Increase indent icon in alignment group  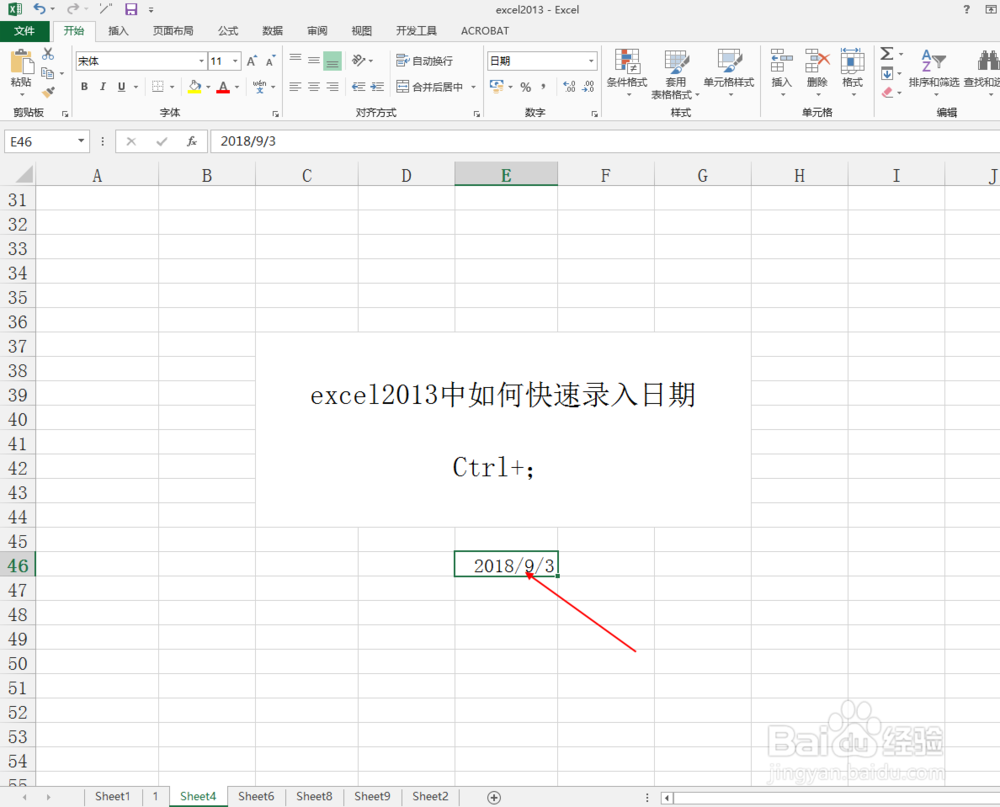(x=378, y=86)
